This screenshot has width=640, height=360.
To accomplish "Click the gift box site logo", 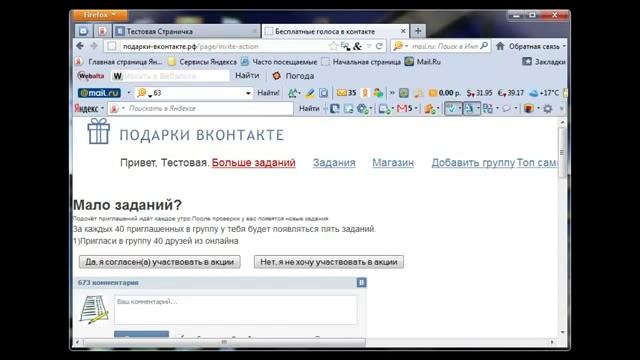I will [x=99, y=131].
